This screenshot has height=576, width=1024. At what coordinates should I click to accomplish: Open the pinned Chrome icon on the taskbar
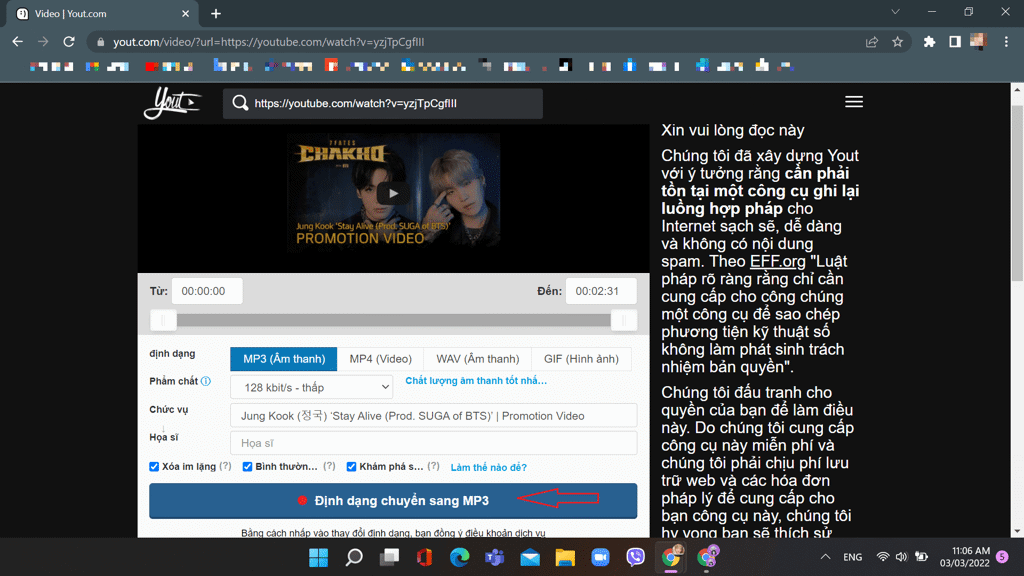tap(671, 558)
